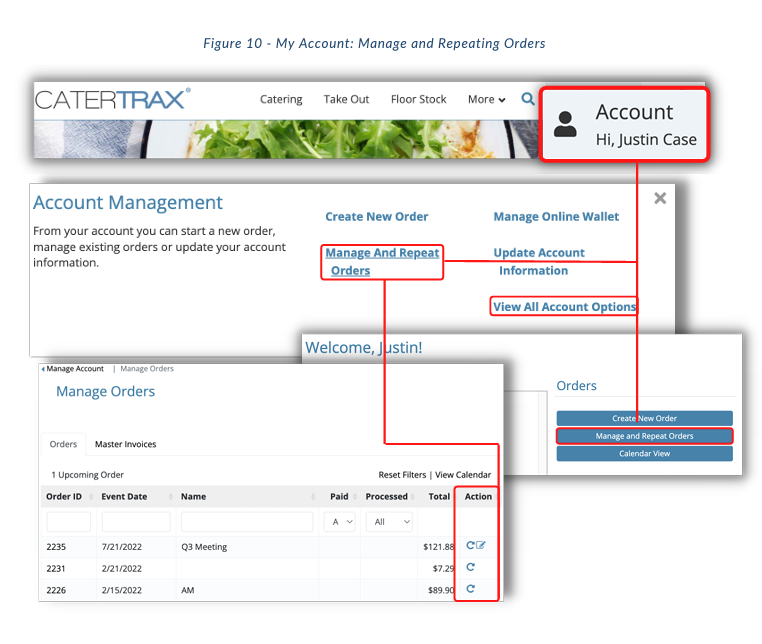Switch to the Master Invoices tab
762x644 pixels.
tap(125, 444)
